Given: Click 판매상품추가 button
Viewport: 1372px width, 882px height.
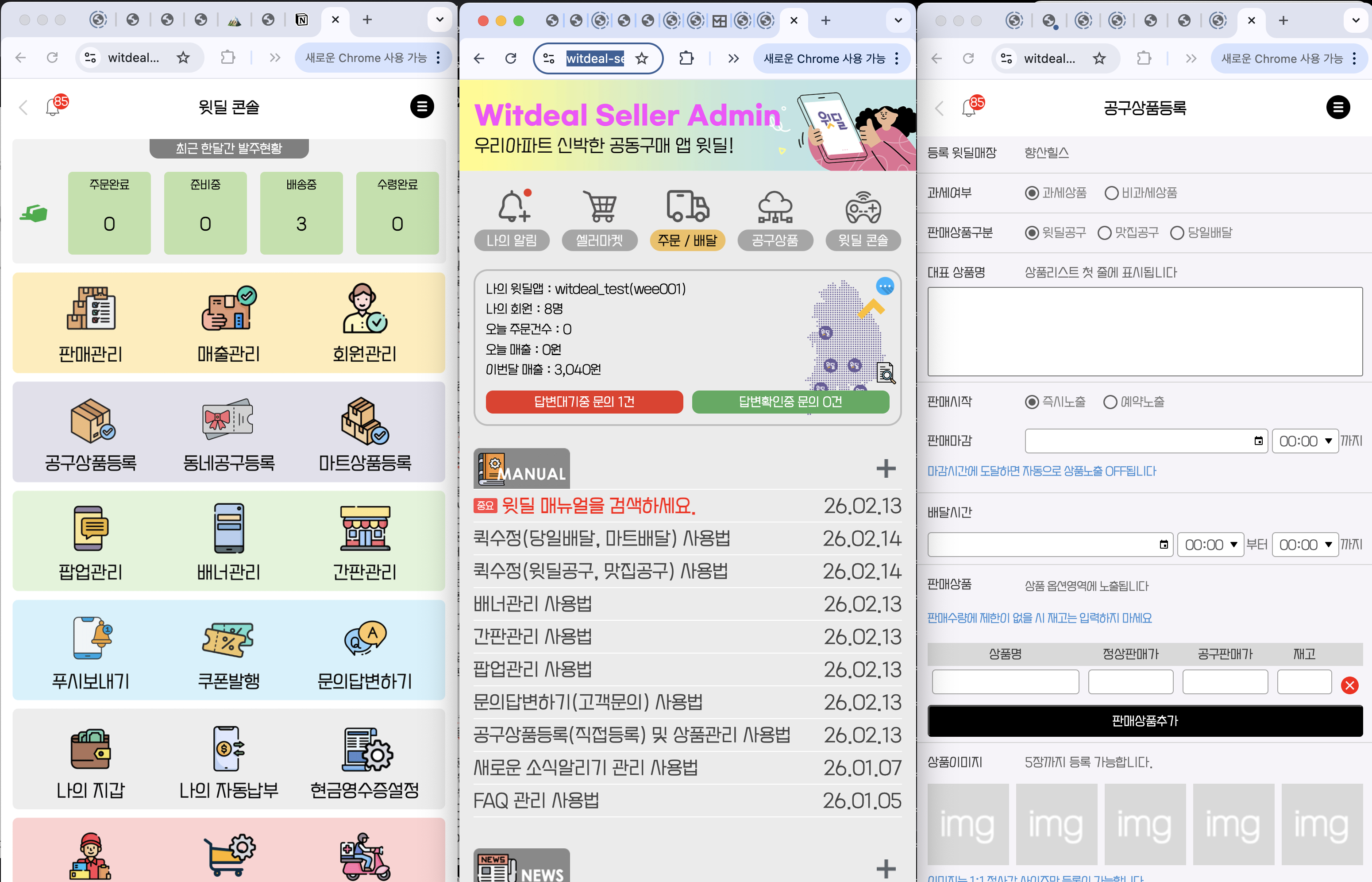Looking at the screenshot, I should click(x=1145, y=720).
